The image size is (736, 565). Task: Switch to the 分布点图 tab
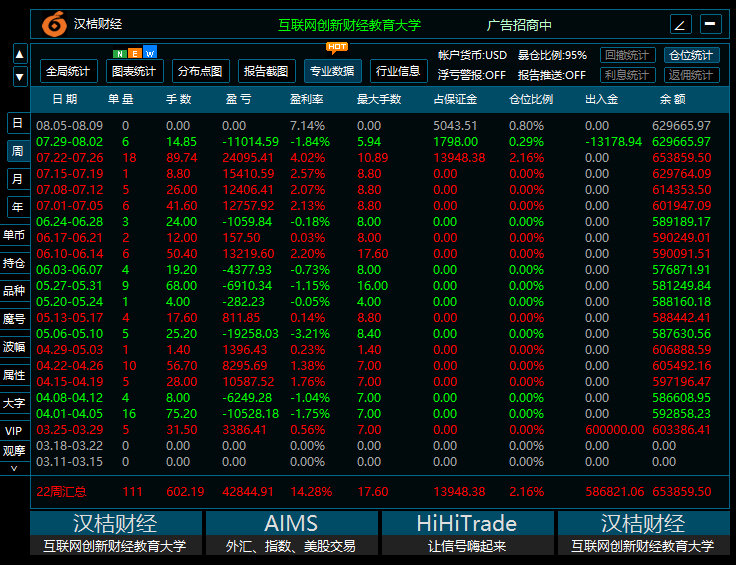[x=200, y=71]
